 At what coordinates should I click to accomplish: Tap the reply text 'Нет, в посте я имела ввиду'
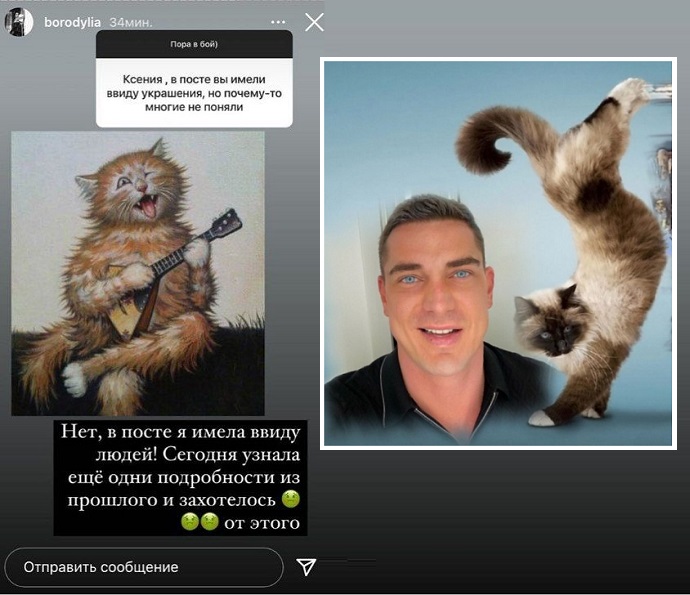click(181, 432)
